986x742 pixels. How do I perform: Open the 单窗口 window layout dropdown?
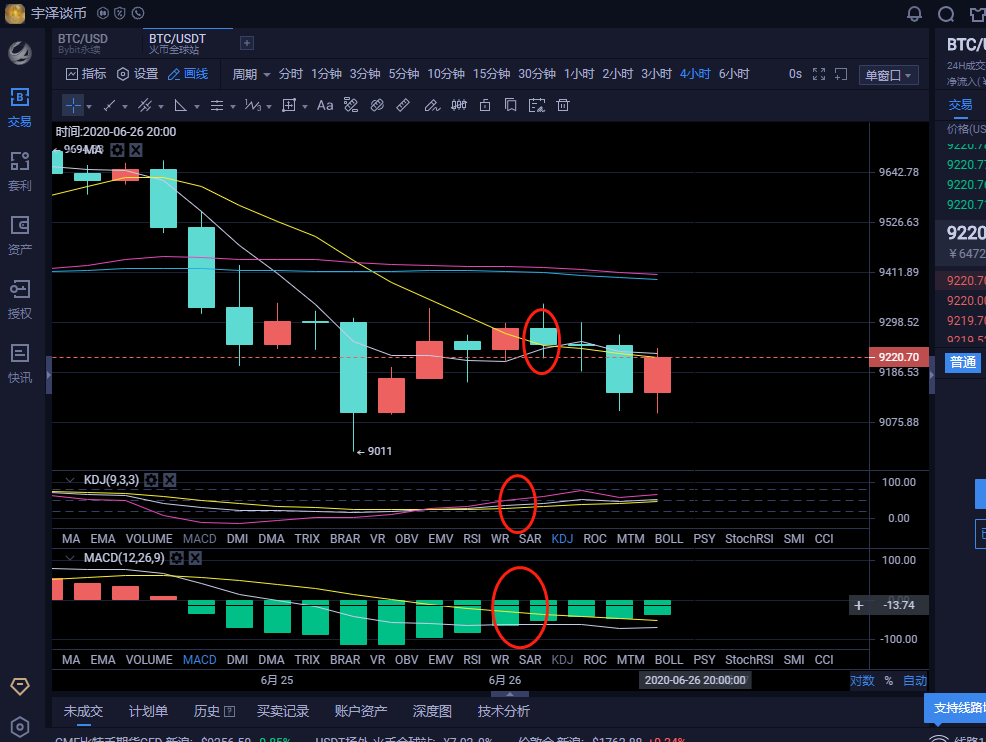coord(888,75)
